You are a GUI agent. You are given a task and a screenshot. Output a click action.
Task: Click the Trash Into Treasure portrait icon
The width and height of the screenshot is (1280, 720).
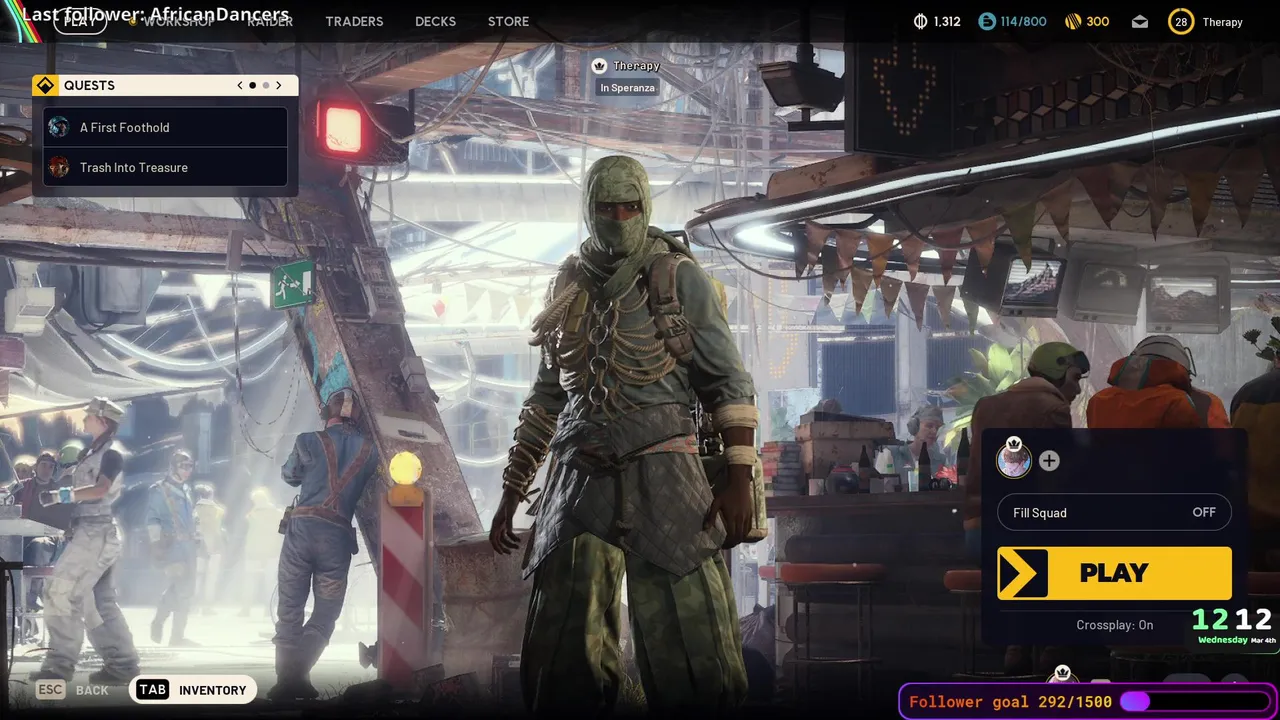pyautogui.click(x=59, y=167)
